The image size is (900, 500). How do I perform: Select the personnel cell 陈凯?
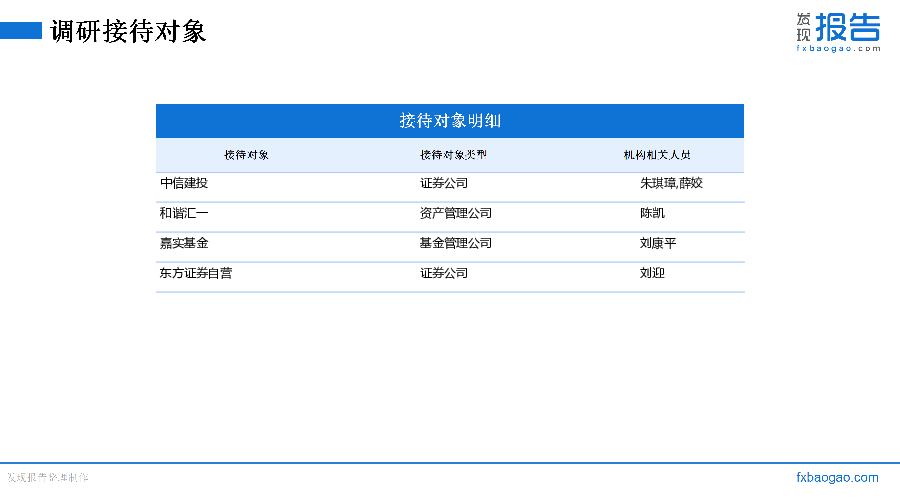click(x=652, y=213)
